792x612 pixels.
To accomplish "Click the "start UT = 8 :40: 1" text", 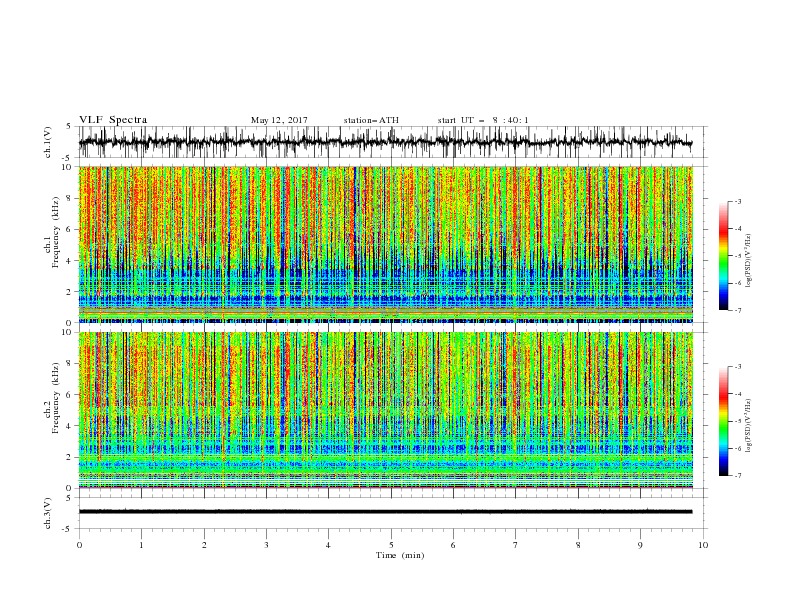I will [x=483, y=120].
